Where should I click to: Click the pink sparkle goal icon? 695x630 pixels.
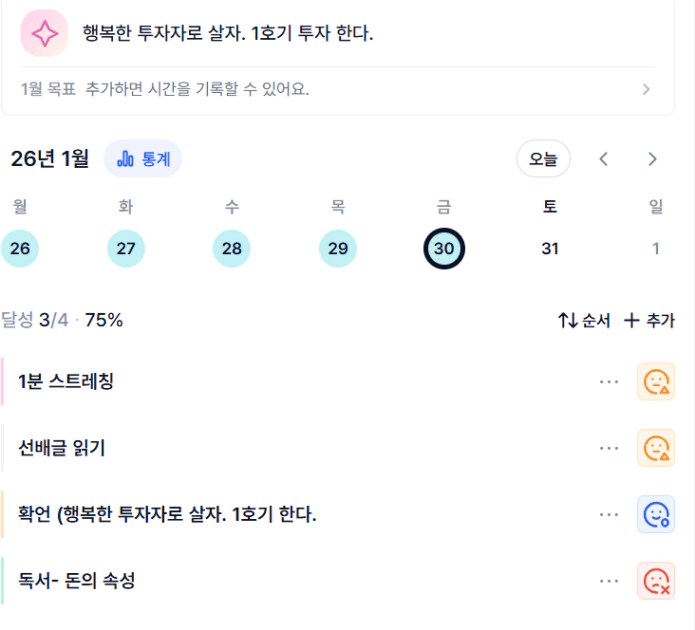coord(44,33)
